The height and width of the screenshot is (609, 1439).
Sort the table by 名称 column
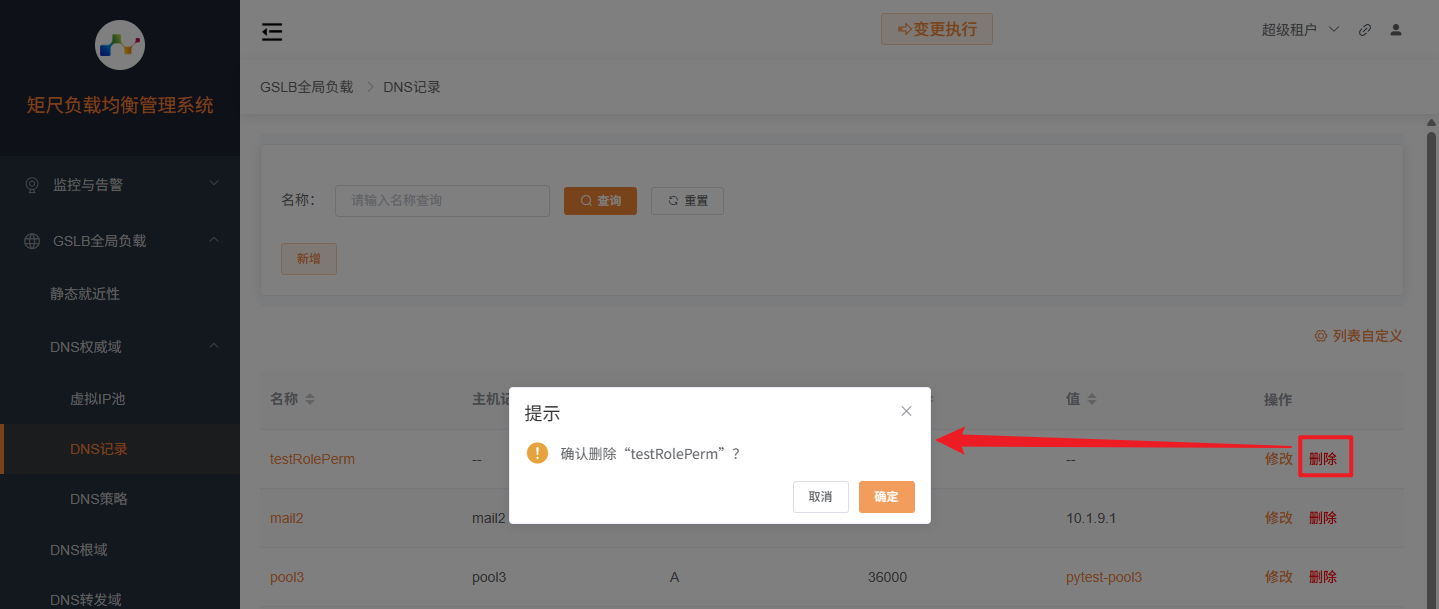click(310, 399)
